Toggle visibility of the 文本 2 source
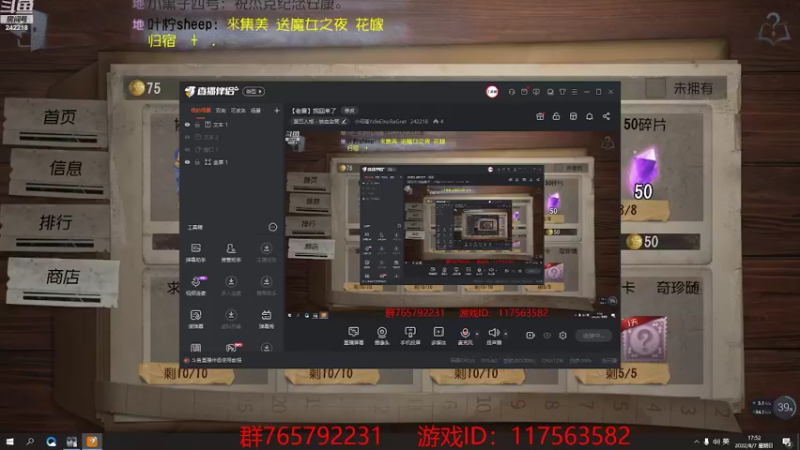This screenshot has height=450, width=800. (187, 137)
